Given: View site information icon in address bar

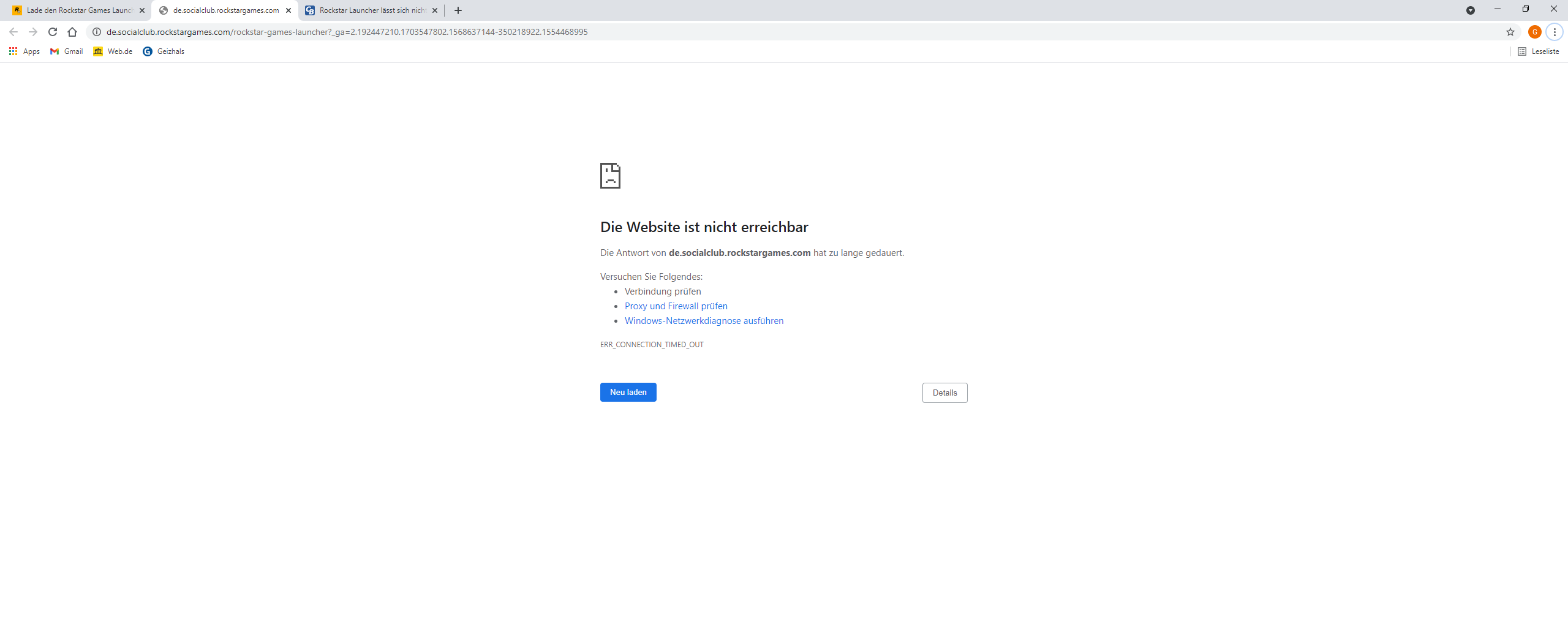Looking at the screenshot, I should [x=97, y=32].
